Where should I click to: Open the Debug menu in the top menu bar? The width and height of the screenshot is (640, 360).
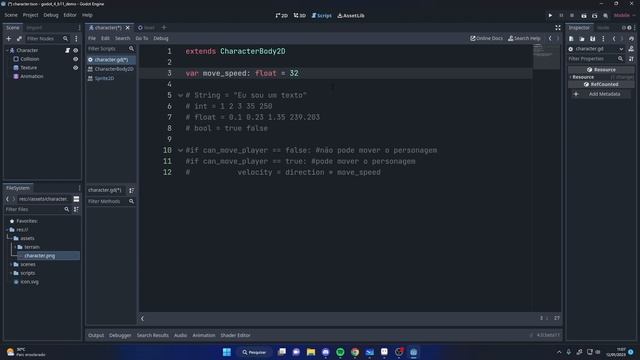click(x=51, y=15)
